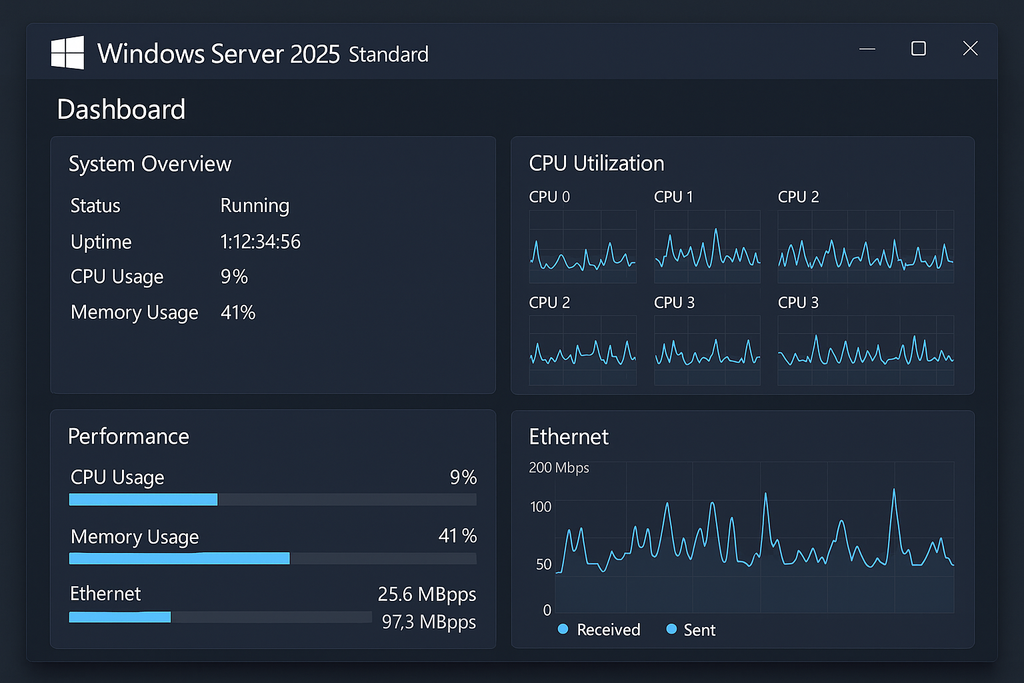
Task: Toggle the Sent series legend dot
Action: 670,629
